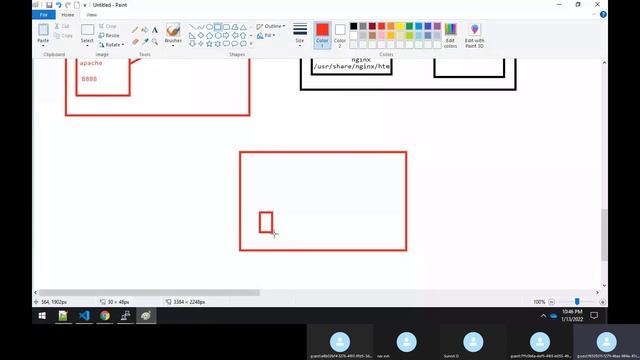This screenshot has width=640, height=360.
Task: Open the Rotate dropdown
Action: 111,44
